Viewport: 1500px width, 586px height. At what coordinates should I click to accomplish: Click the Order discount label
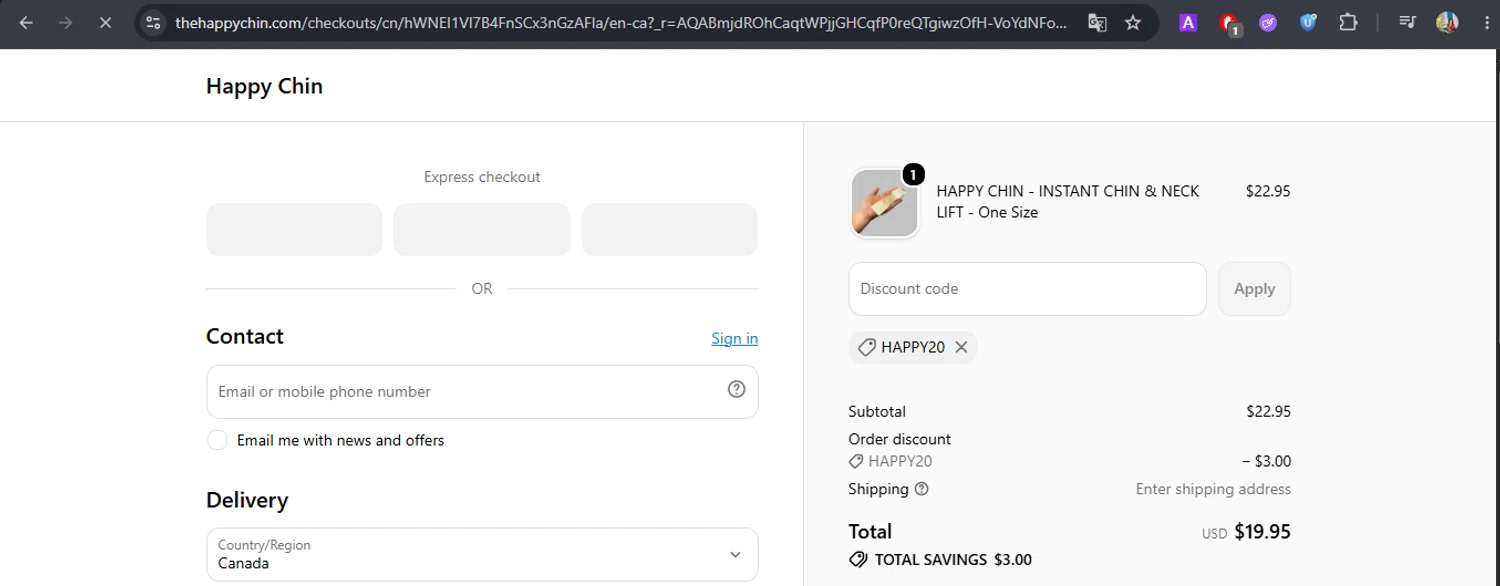[x=899, y=439]
